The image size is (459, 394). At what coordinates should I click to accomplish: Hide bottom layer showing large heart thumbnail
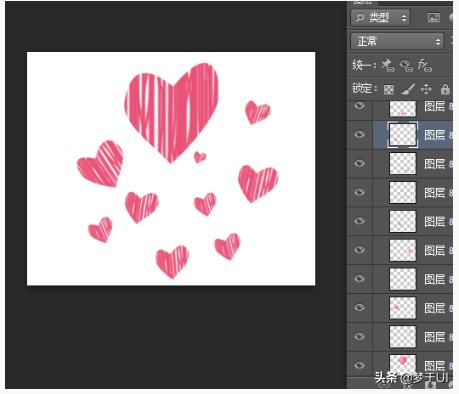pos(359,365)
